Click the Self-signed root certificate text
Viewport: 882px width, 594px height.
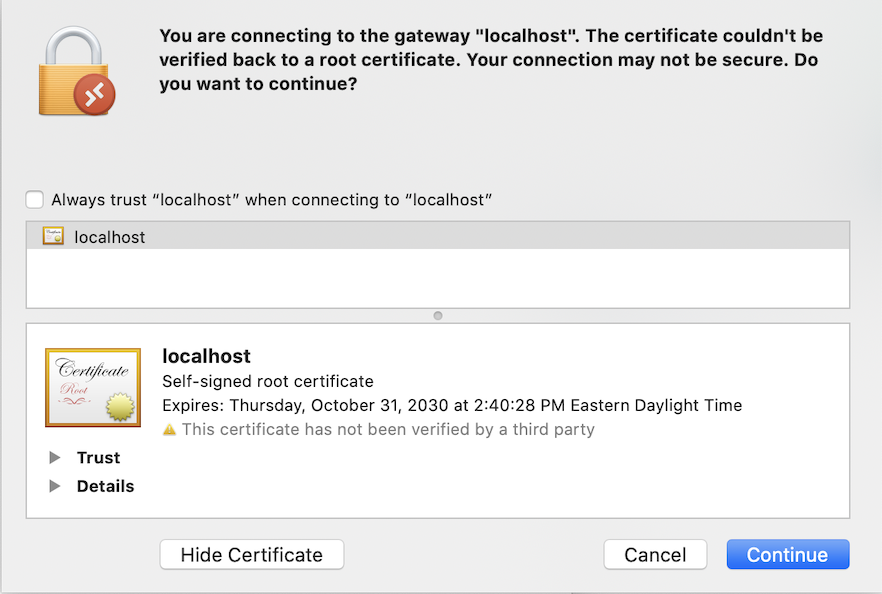(x=267, y=381)
